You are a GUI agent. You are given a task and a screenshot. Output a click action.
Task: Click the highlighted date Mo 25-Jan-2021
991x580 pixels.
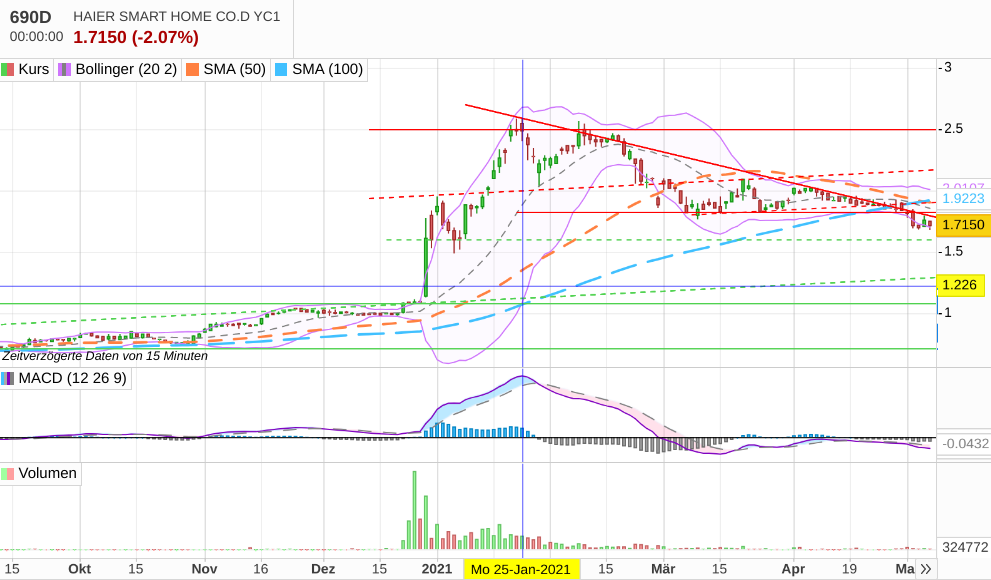tap(521, 569)
